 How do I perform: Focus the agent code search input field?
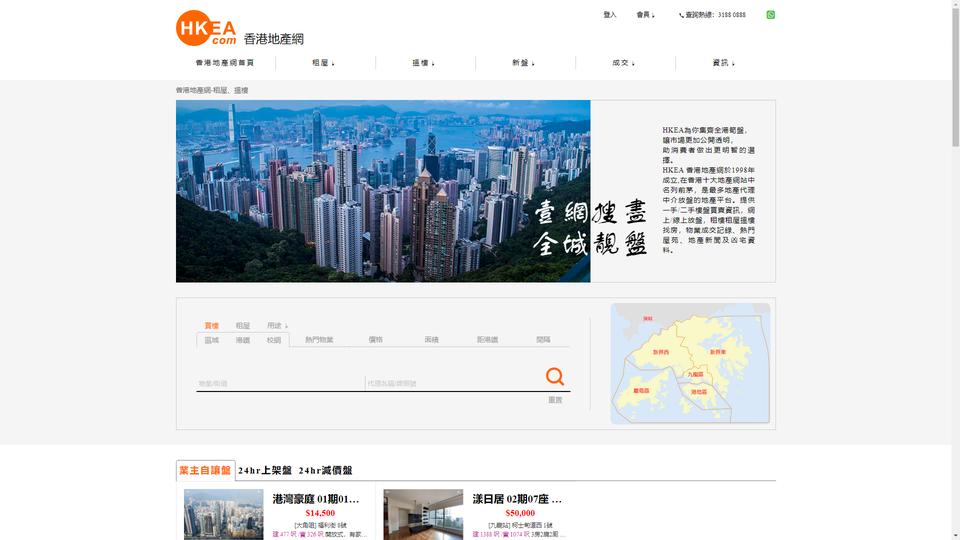point(453,383)
